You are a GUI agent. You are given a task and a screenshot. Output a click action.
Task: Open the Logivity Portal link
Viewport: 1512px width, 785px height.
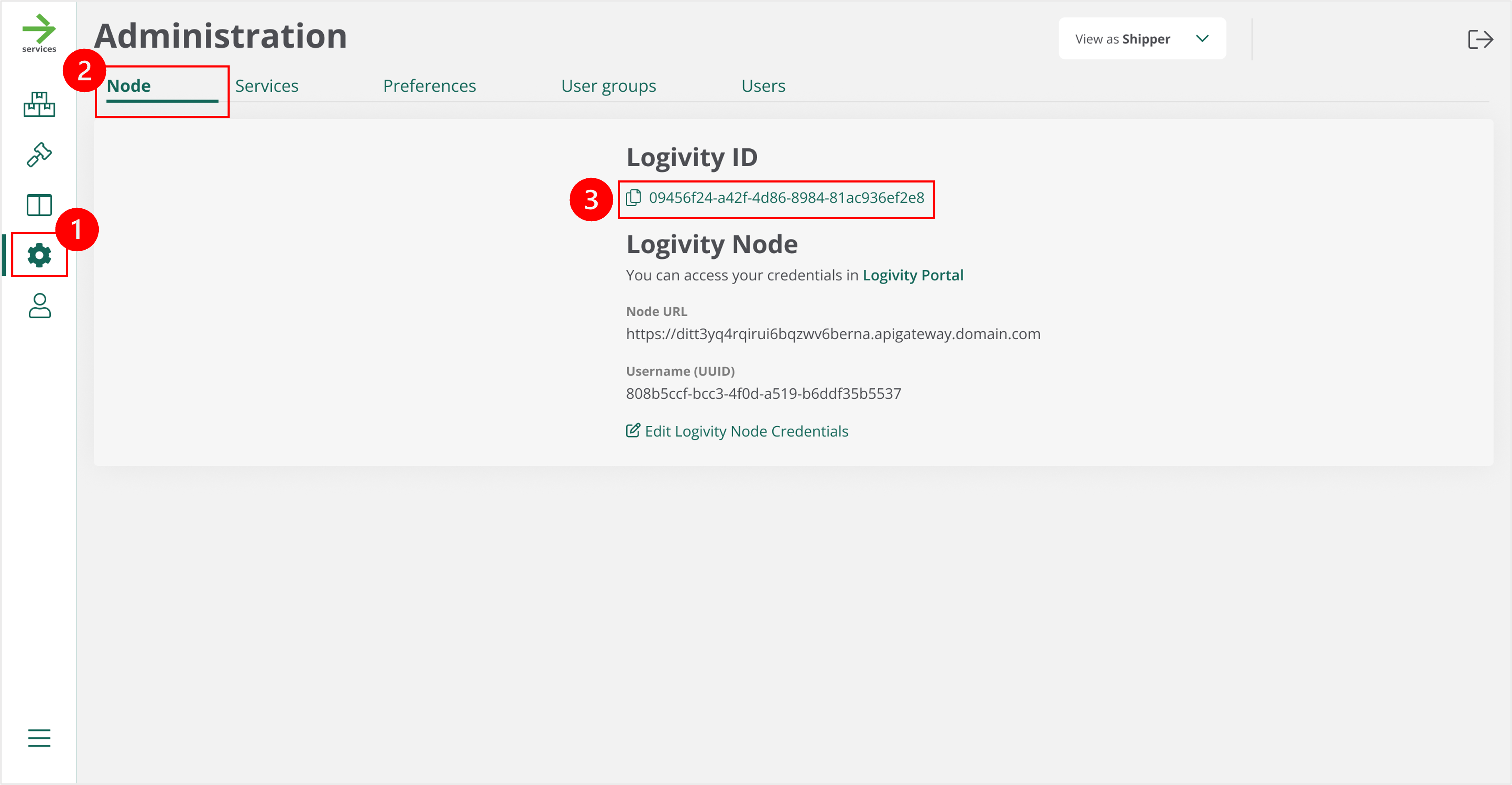[913, 275]
